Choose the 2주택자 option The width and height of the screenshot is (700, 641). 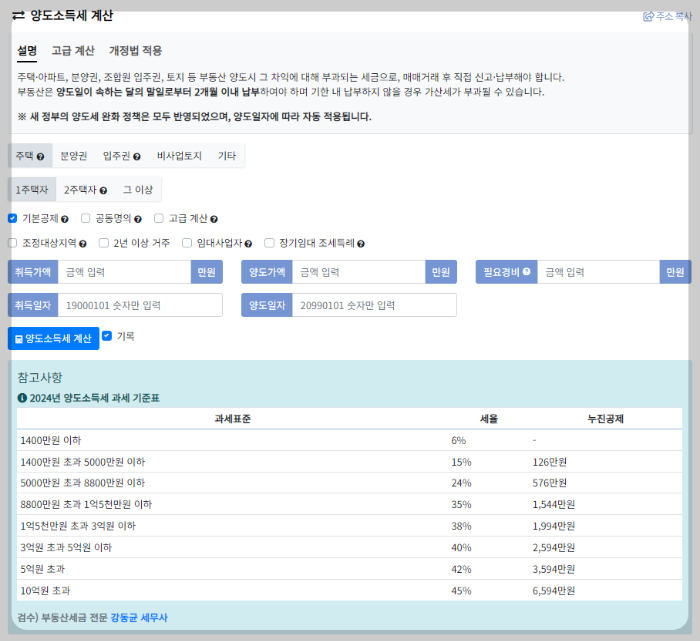point(85,190)
